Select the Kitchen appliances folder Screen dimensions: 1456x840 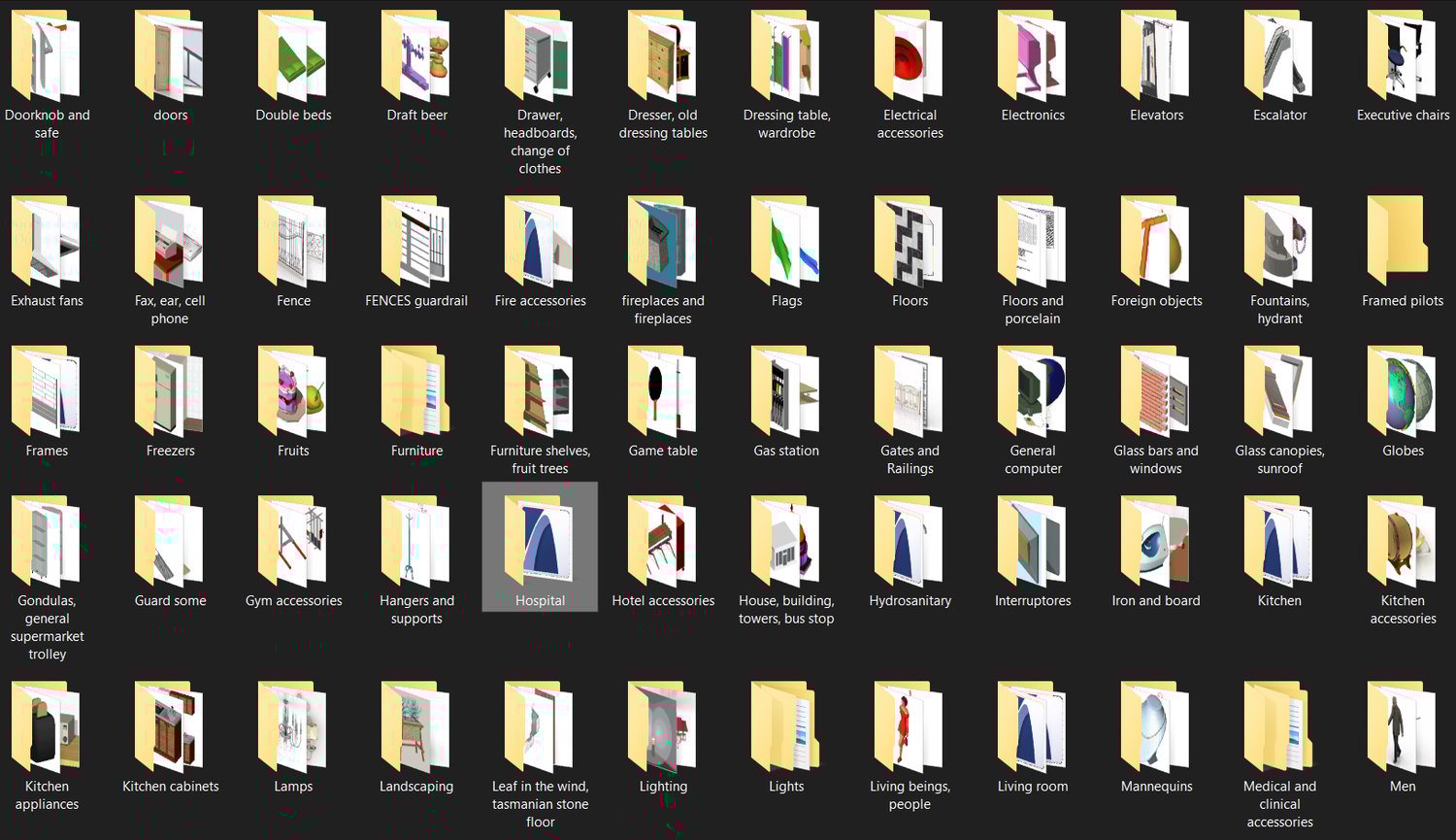(47, 726)
